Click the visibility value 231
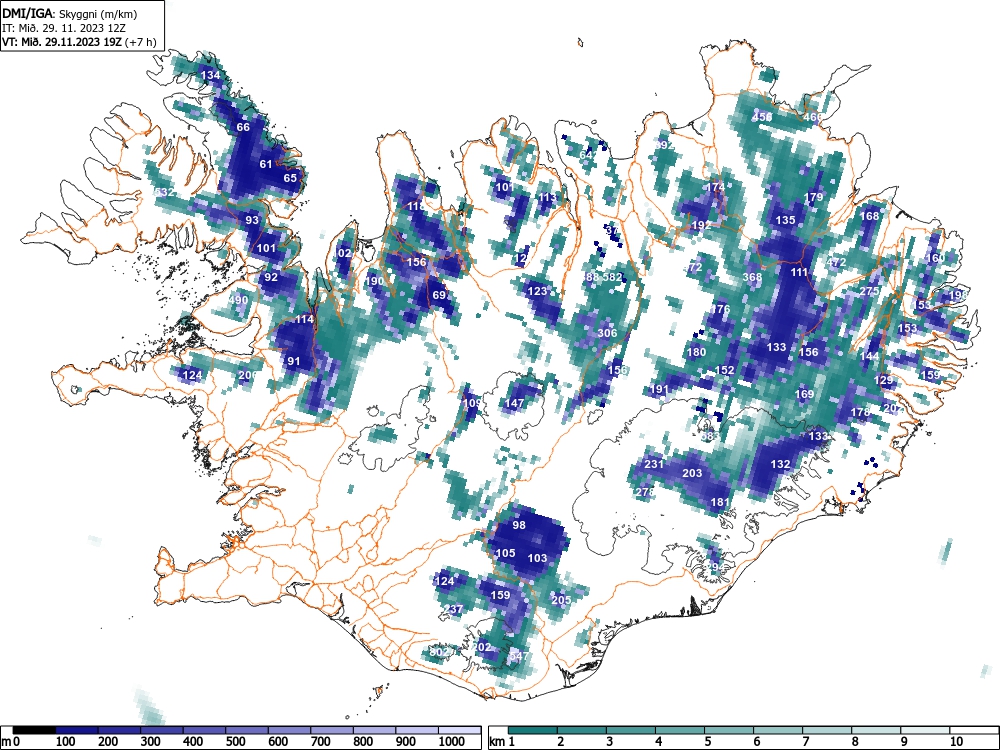The height and width of the screenshot is (750, 1000). (654, 464)
